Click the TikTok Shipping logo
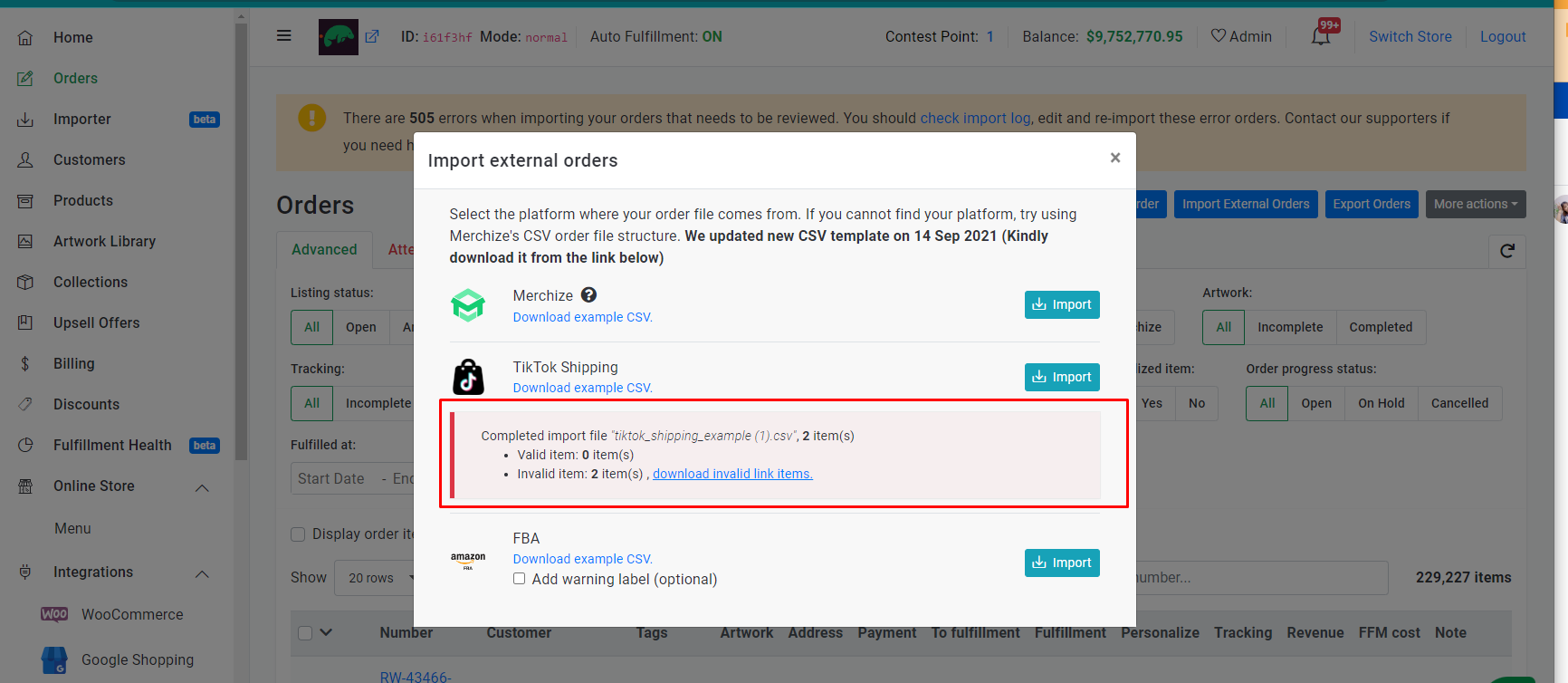The width and height of the screenshot is (1568, 683). tap(468, 377)
